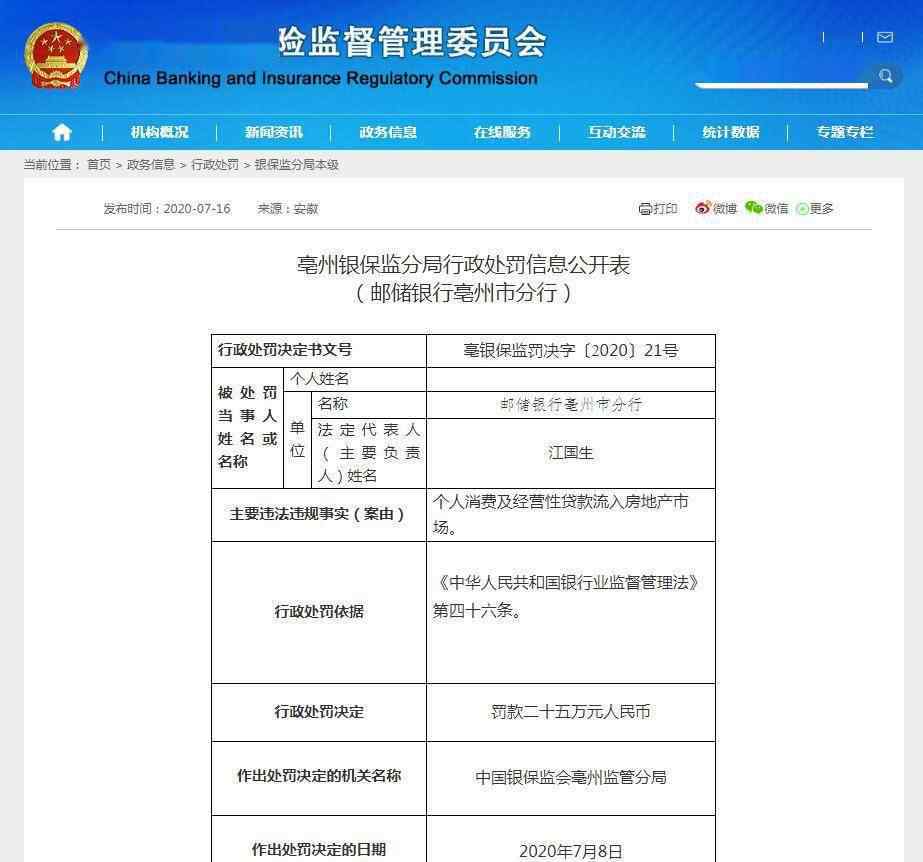The width and height of the screenshot is (923, 862).
Task: Click the national emblem logo
Action: point(56,56)
